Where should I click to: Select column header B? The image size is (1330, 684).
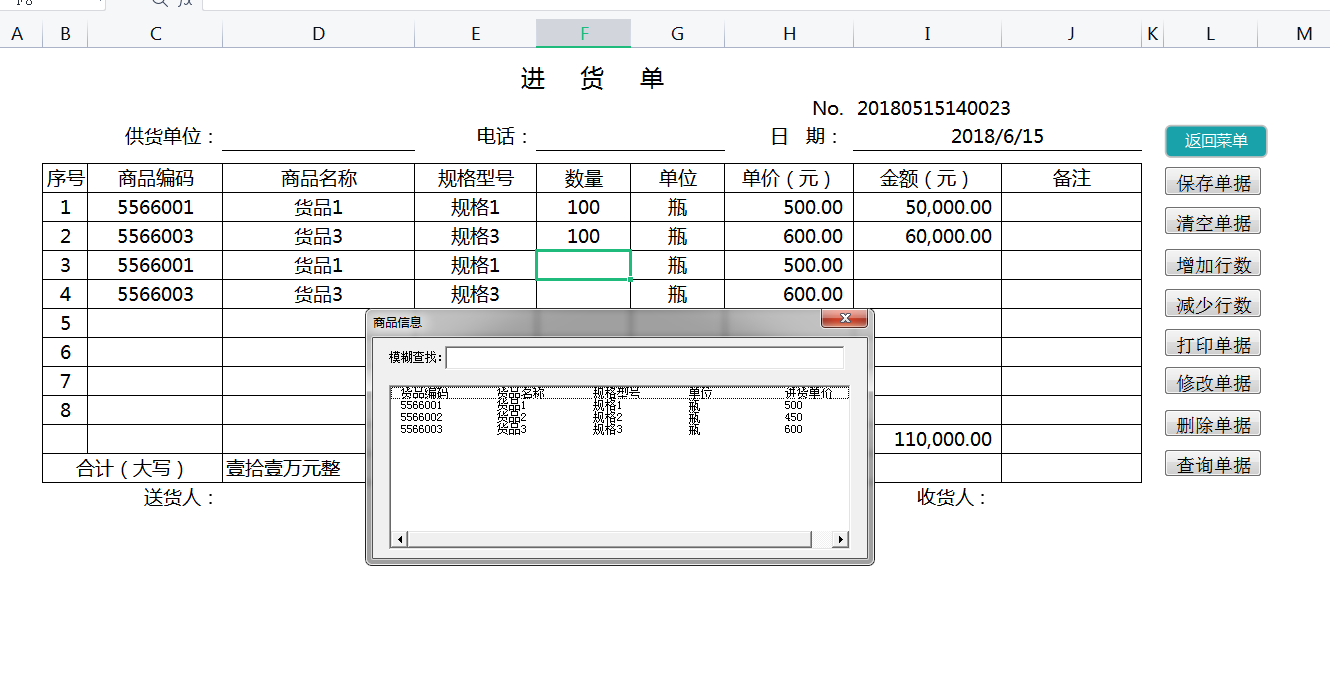pos(66,34)
